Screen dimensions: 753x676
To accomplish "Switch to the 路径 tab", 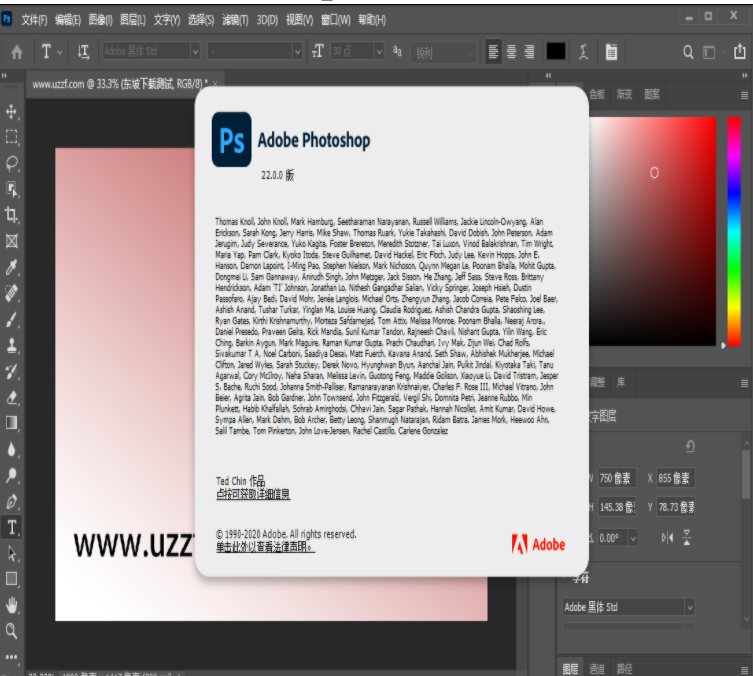I will click(x=624, y=668).
